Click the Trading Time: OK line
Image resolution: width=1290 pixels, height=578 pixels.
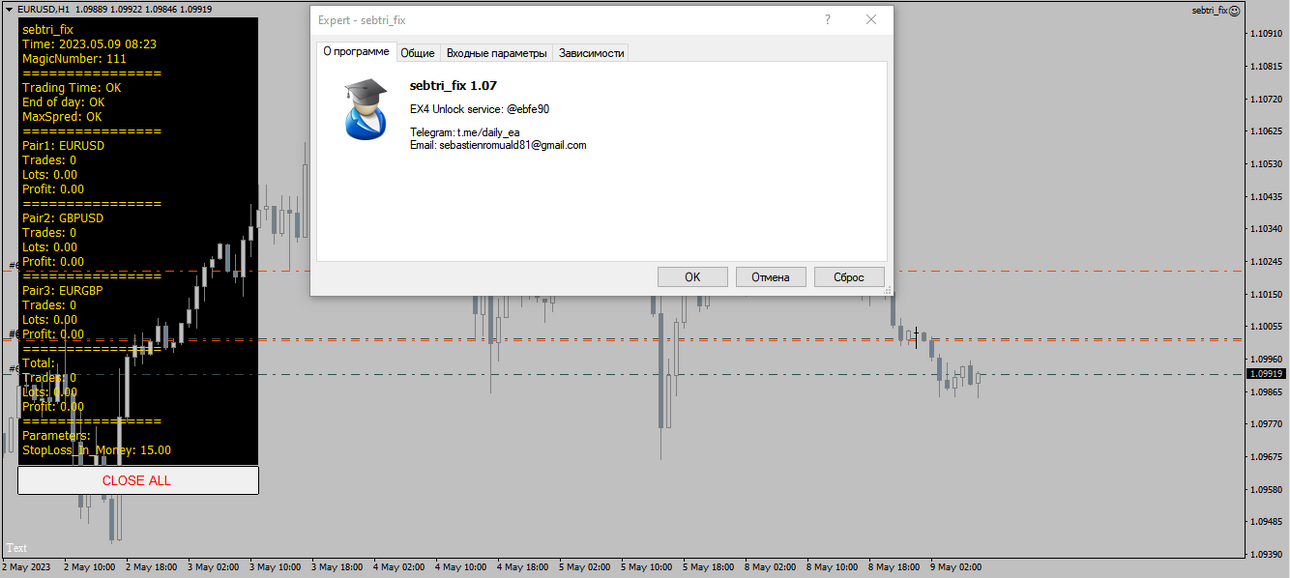click(72, 88)
